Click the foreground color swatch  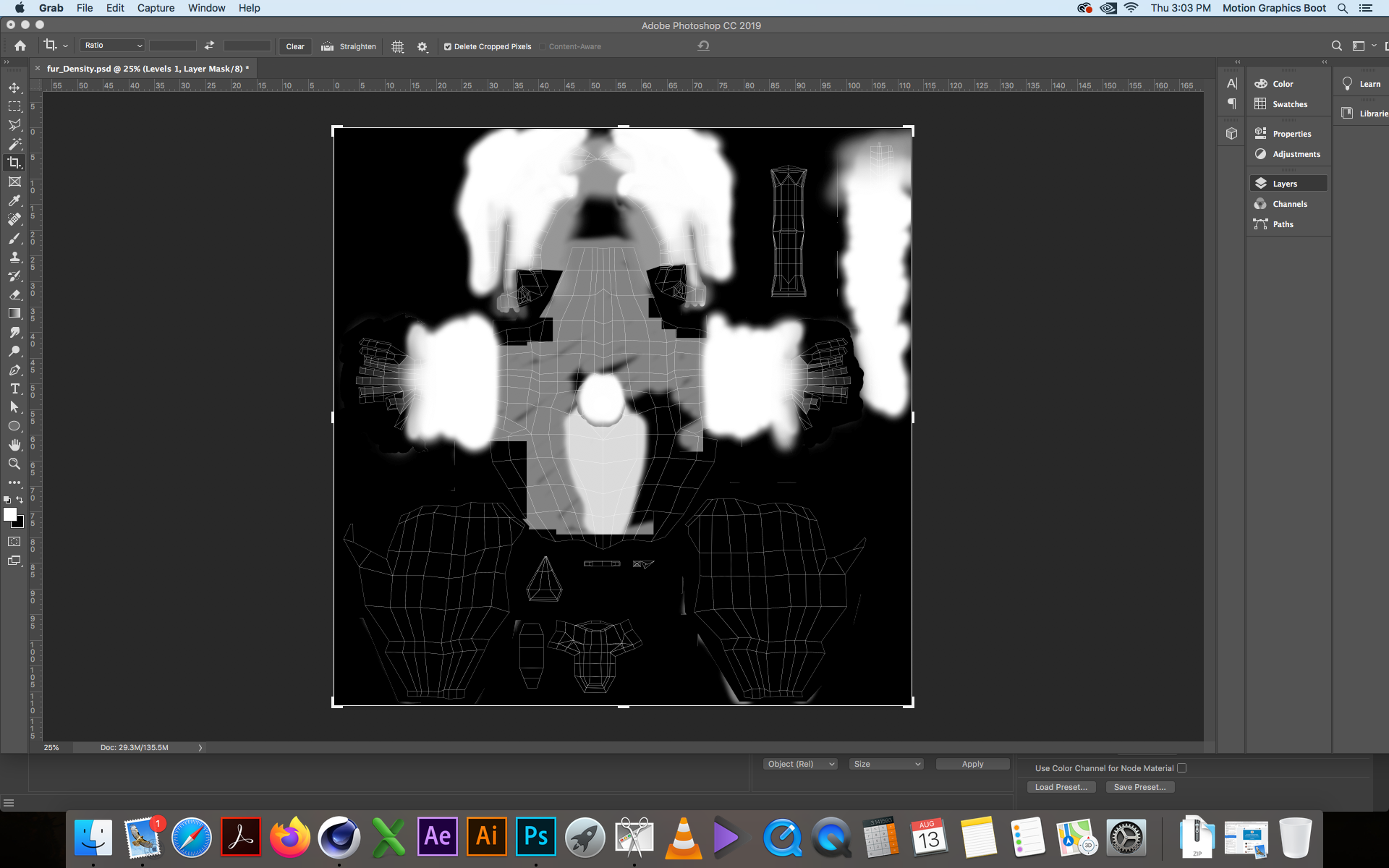pyautogui.click(x=10, y=514)
